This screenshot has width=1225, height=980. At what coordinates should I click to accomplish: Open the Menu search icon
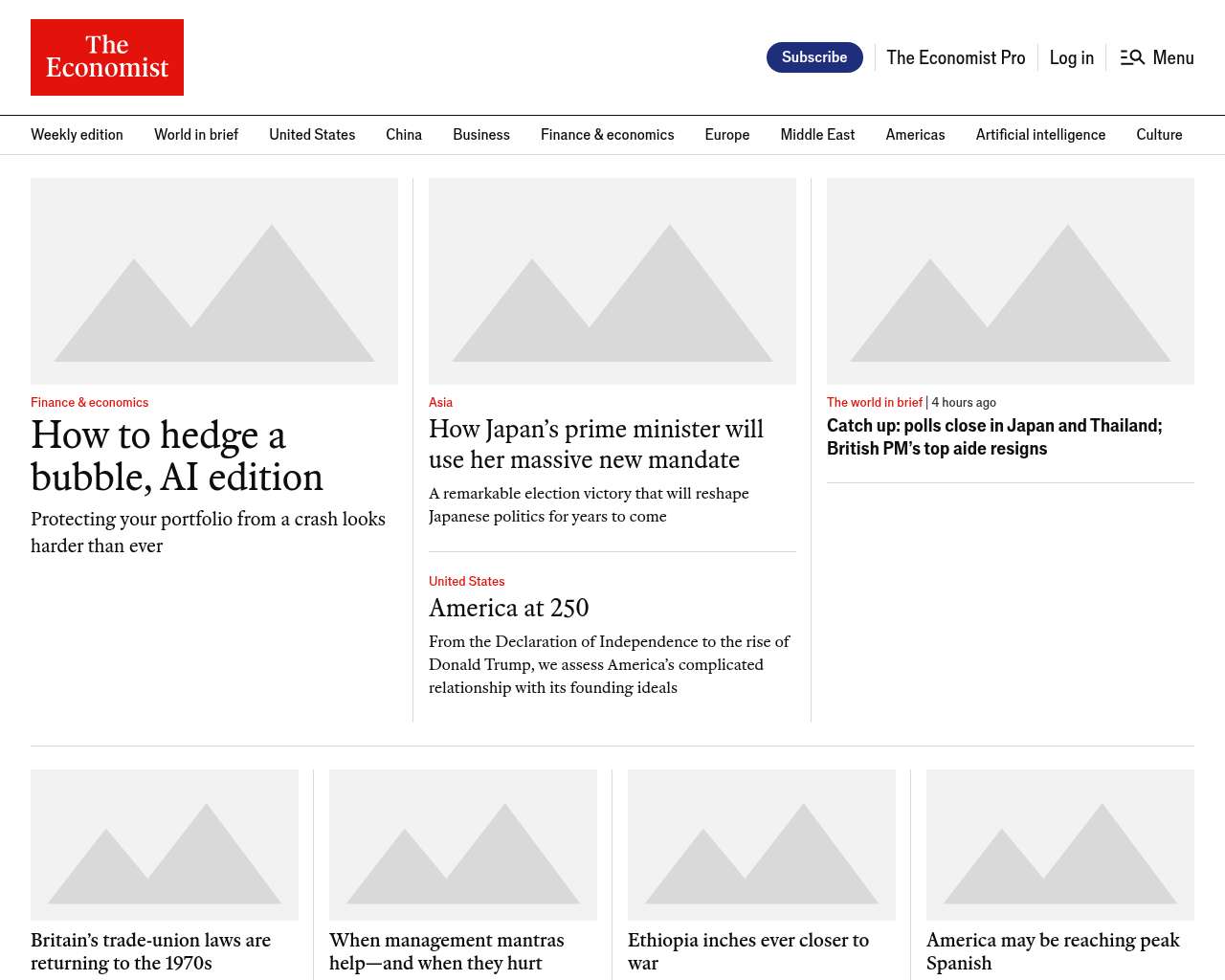click(x=1132, y=57)
